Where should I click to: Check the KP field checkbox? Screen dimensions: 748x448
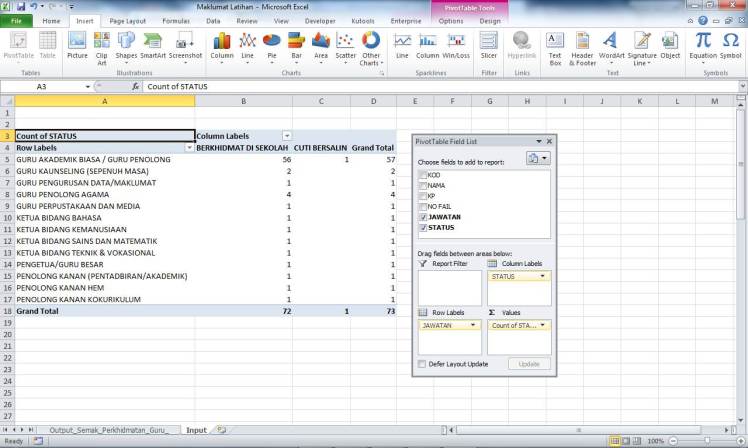422,196
